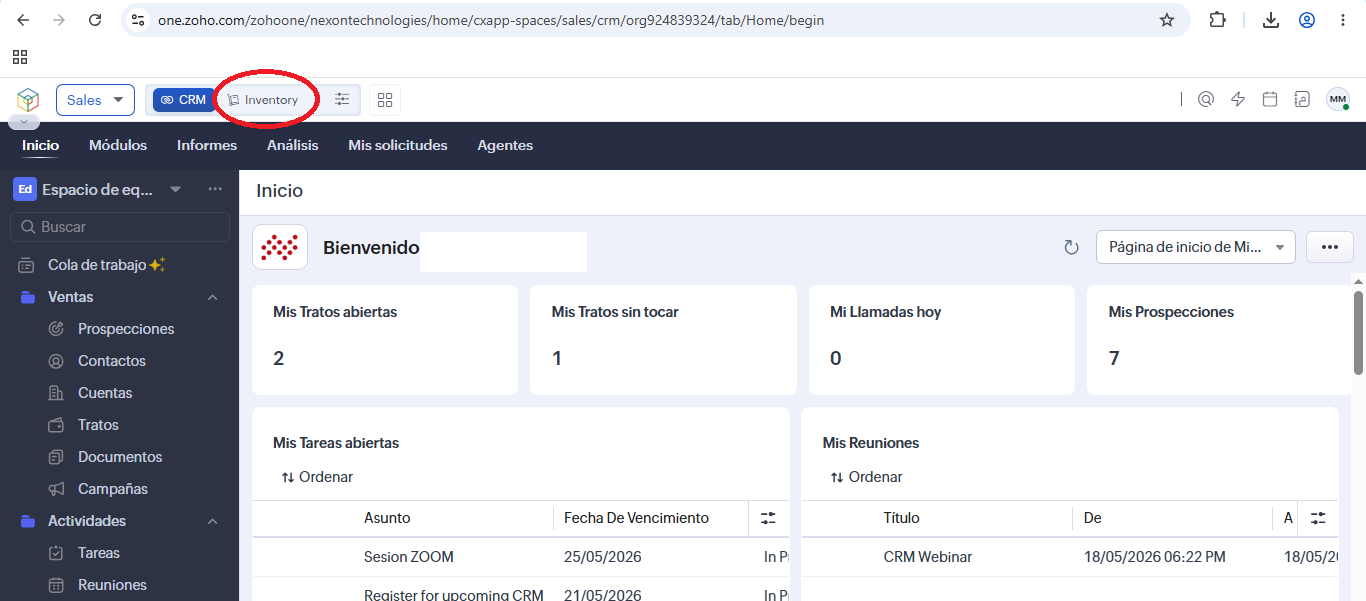Open the Inventory app tab

tap(263, 100)
